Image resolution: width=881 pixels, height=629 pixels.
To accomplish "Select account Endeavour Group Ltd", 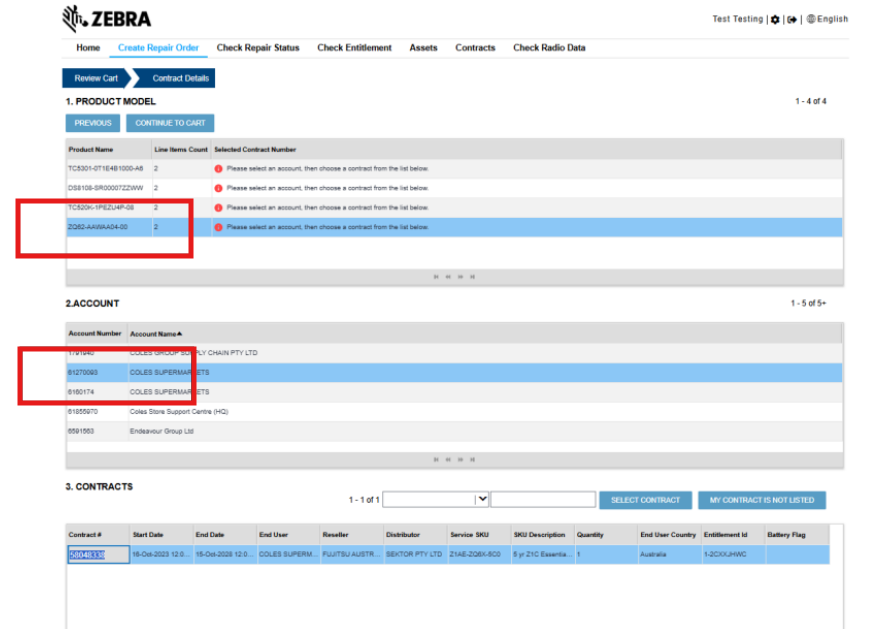I will pyautogui.click(x=454, y=432).
